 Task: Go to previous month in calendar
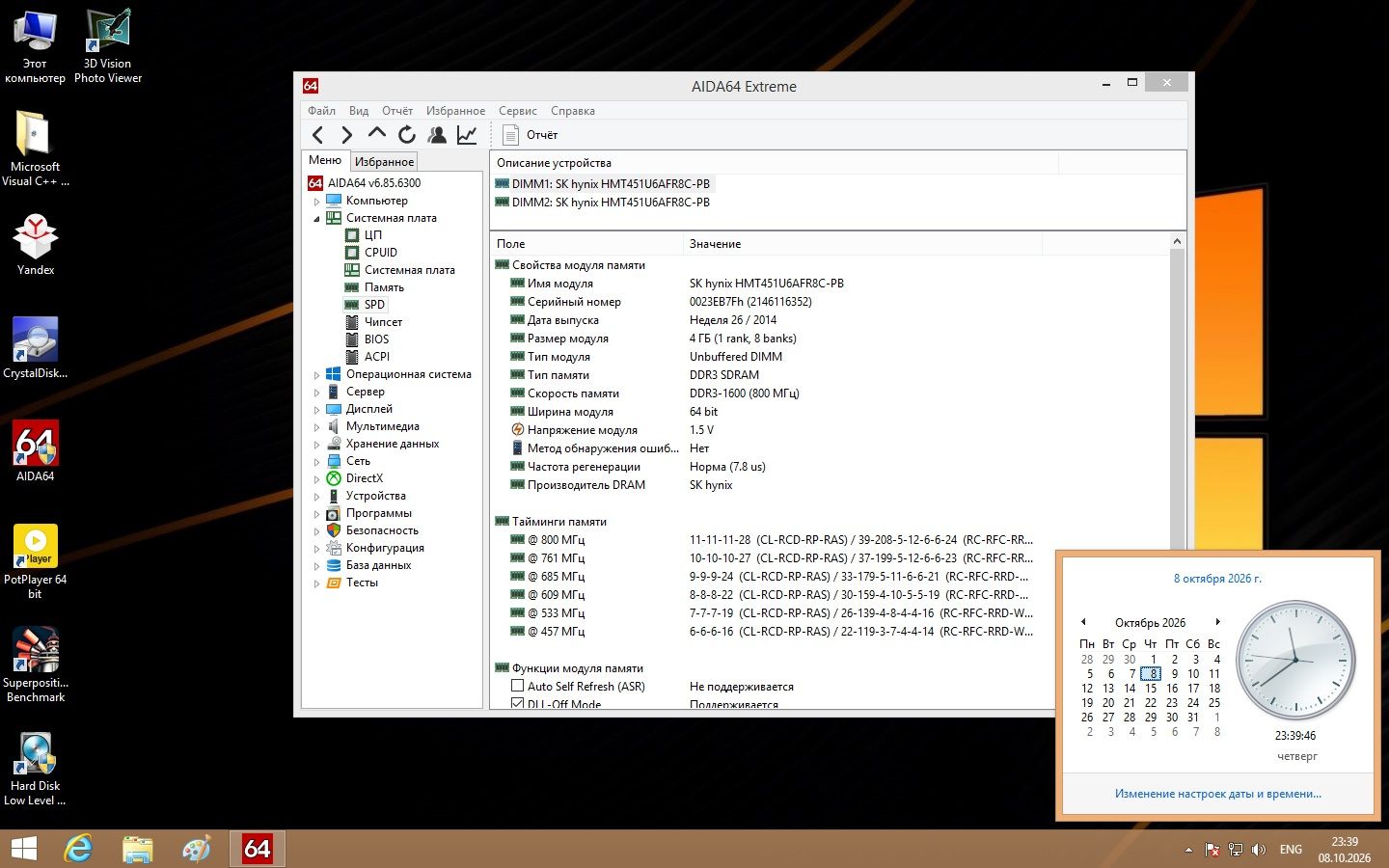coord(1083,622)
